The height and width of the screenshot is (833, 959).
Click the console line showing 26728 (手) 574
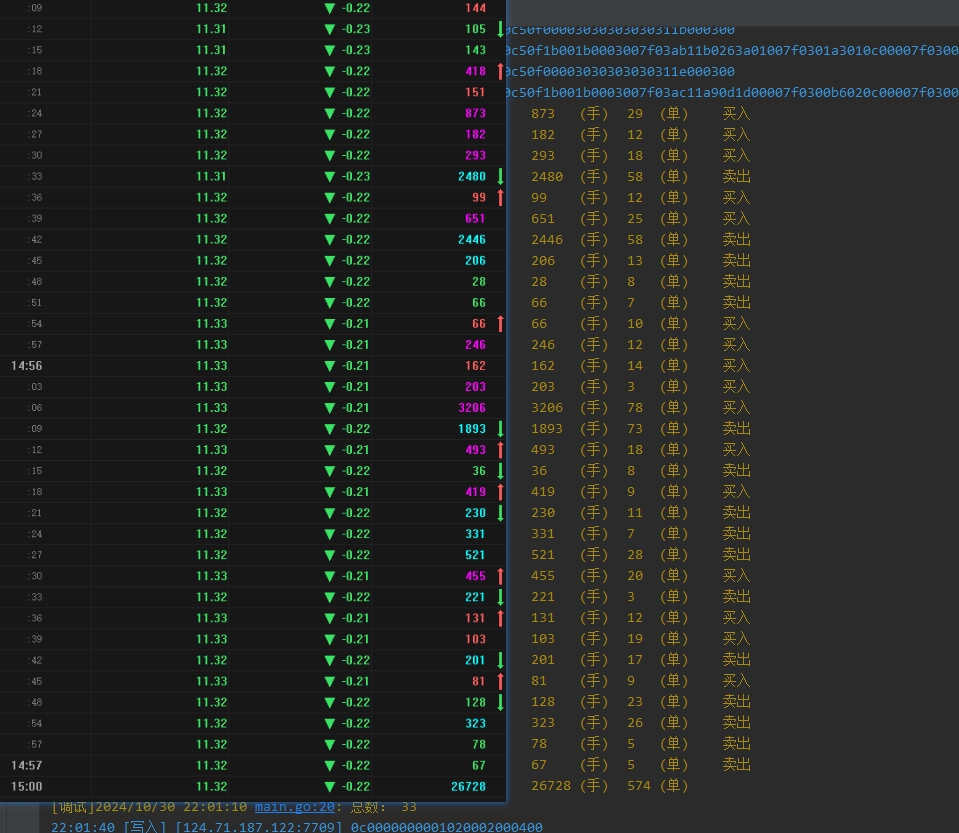pyautogui.click(x=610, y=786)
